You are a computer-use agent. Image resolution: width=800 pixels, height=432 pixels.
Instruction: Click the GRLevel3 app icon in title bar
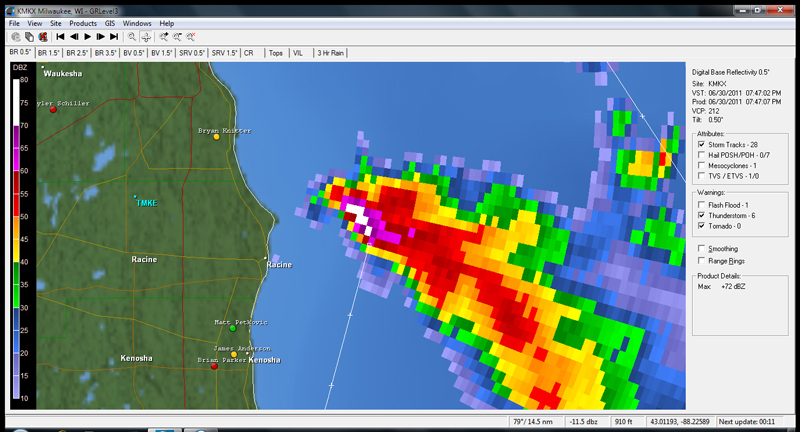[x=10, y=11]
